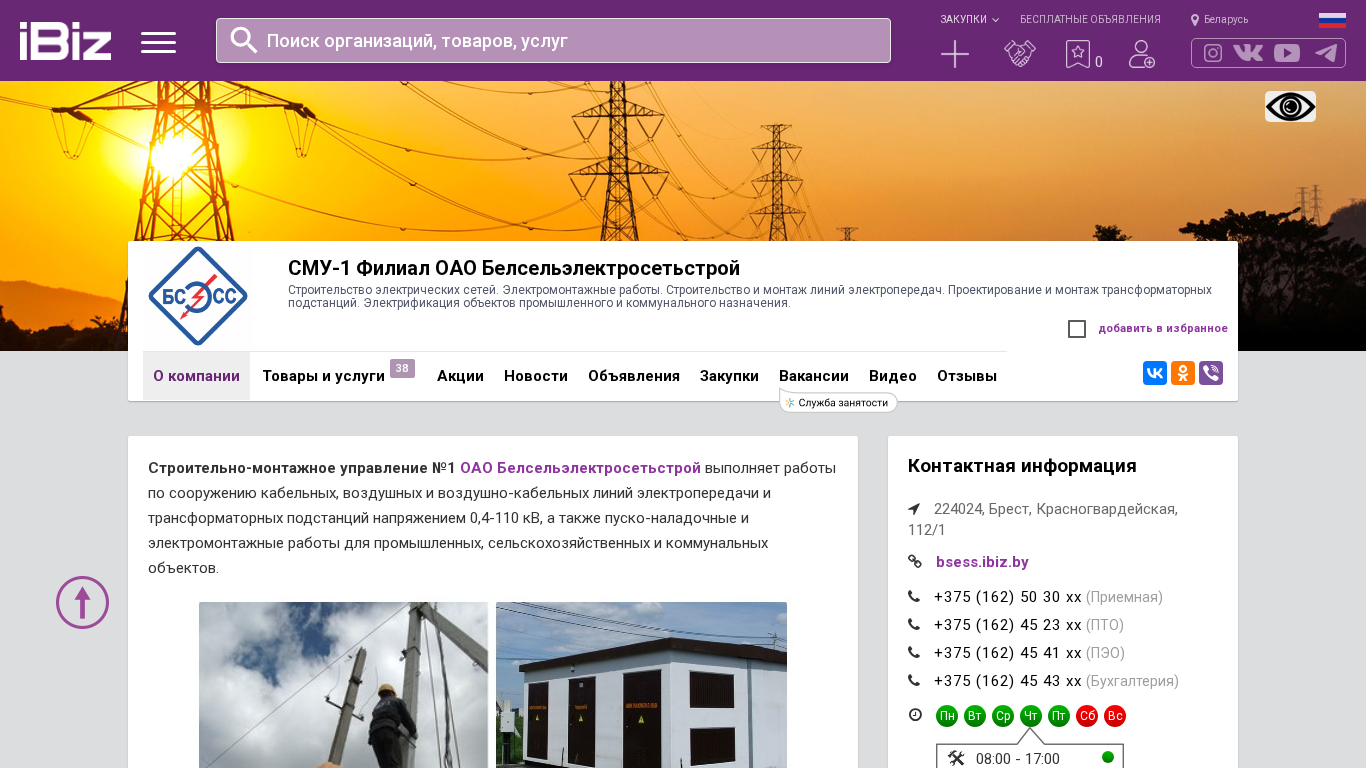Image resolution: width=1366 pixels, height=768 pixels.
Task: Click the search magnifier icon
Action: pyautogui.click(x=244, y=40)
